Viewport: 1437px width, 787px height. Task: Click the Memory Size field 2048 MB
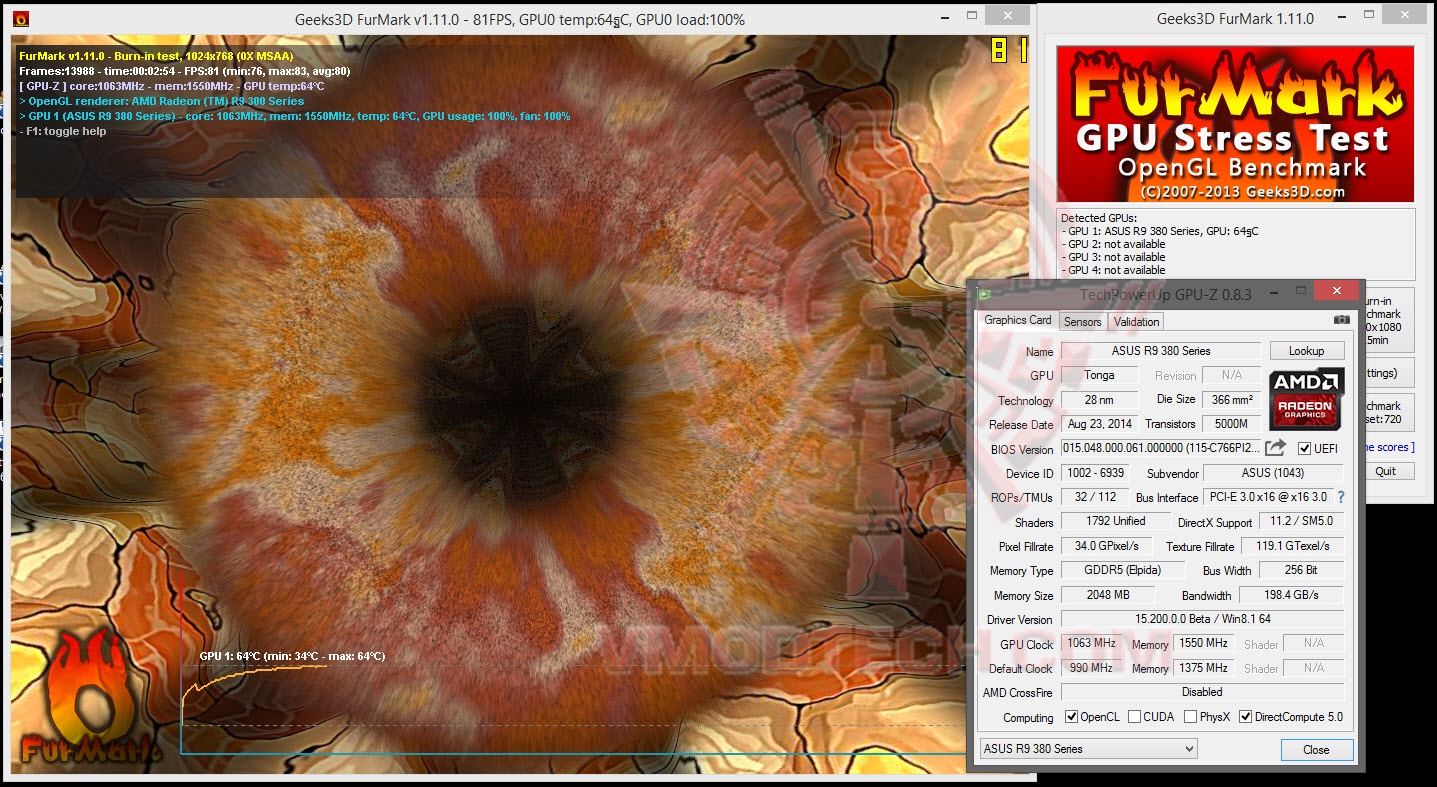(1107, 595)
